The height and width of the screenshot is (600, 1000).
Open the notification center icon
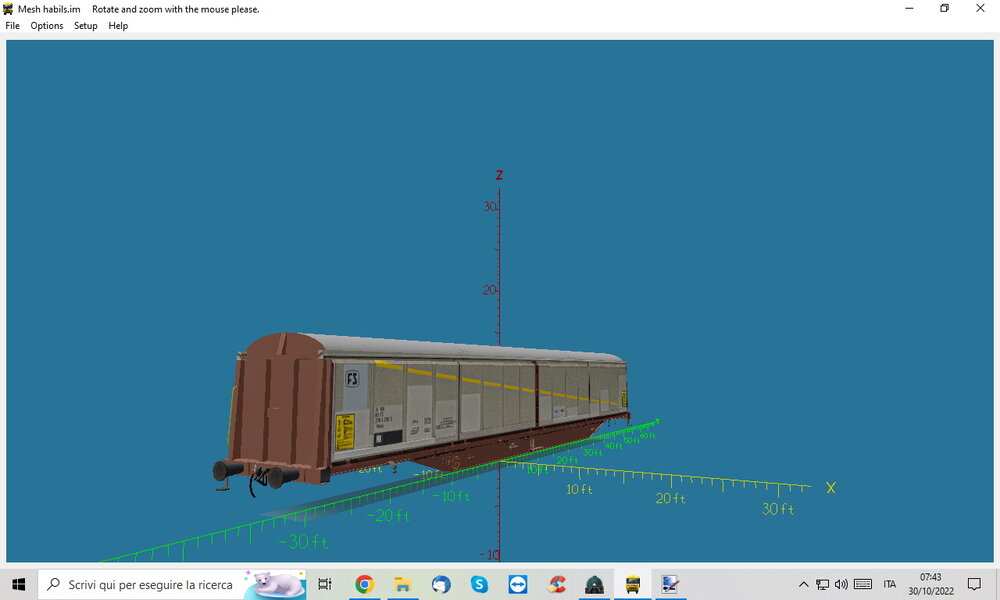pyautogui.click(x=974, y=584)
